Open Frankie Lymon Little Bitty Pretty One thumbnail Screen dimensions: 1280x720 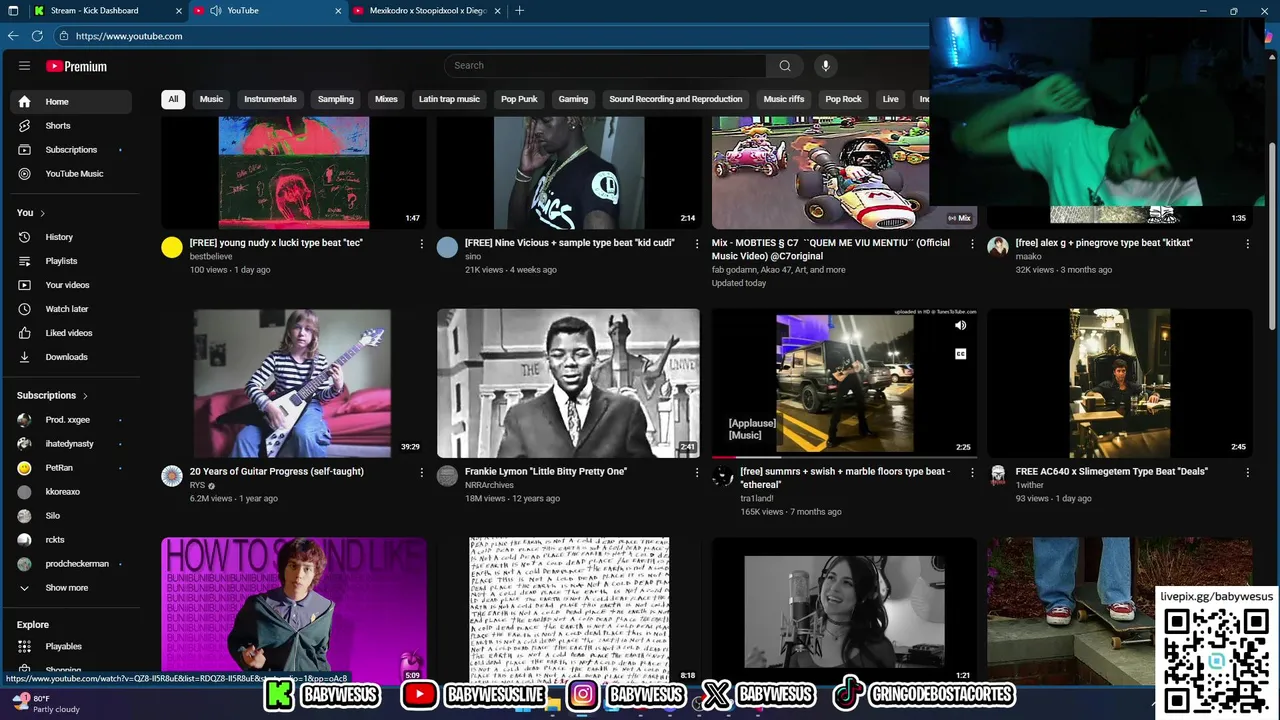(x=568, y=383)
